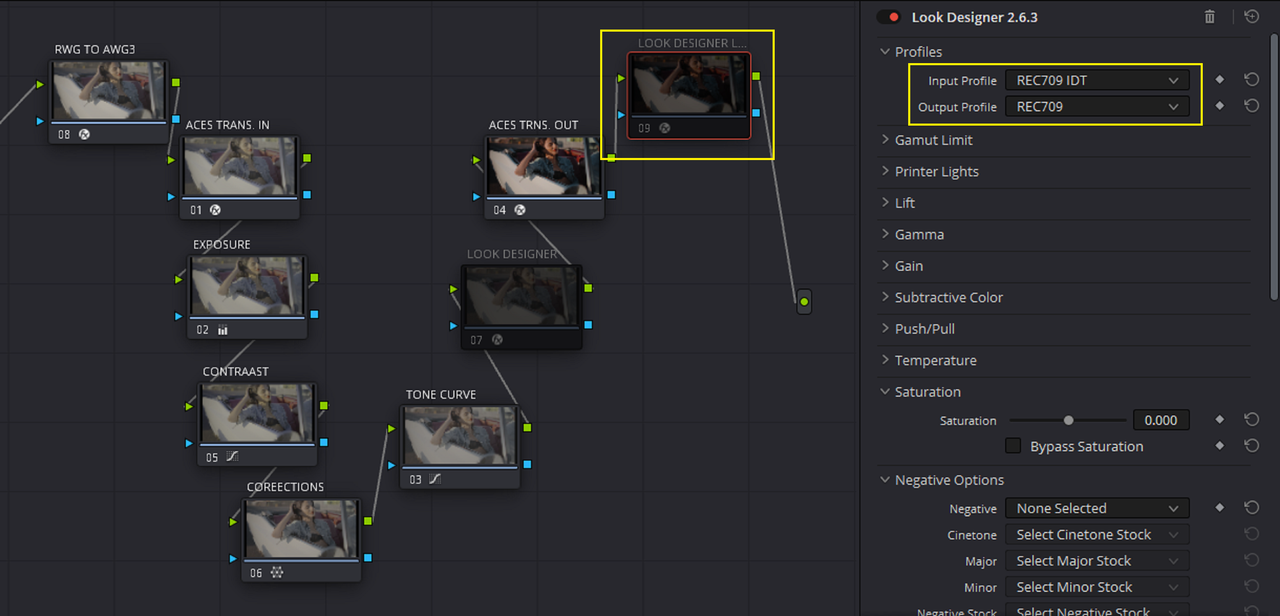Image resolution: width=1280 pixels, height=616 pixels.
Task: Add a keyframe for Negative option
Action: point(1219,508)
